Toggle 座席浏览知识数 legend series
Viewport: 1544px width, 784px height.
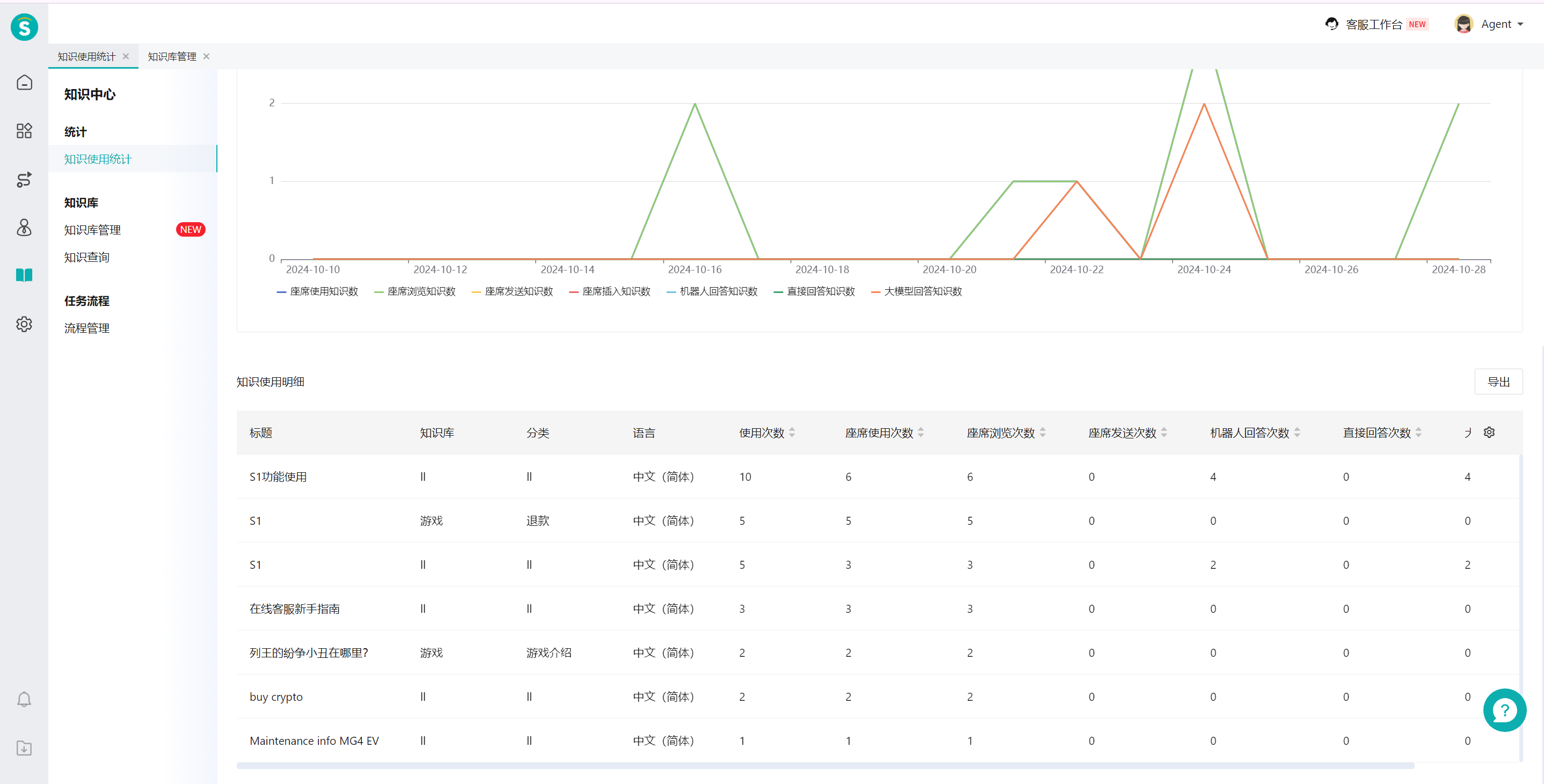tap(415, 292)
